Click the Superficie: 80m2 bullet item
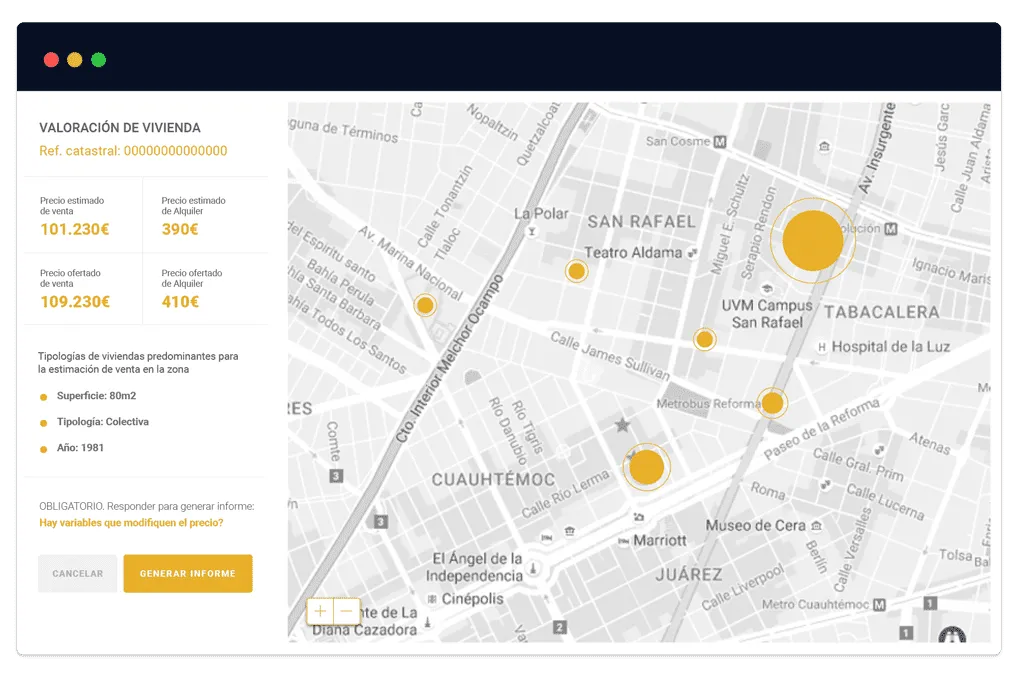 [96, 396]
